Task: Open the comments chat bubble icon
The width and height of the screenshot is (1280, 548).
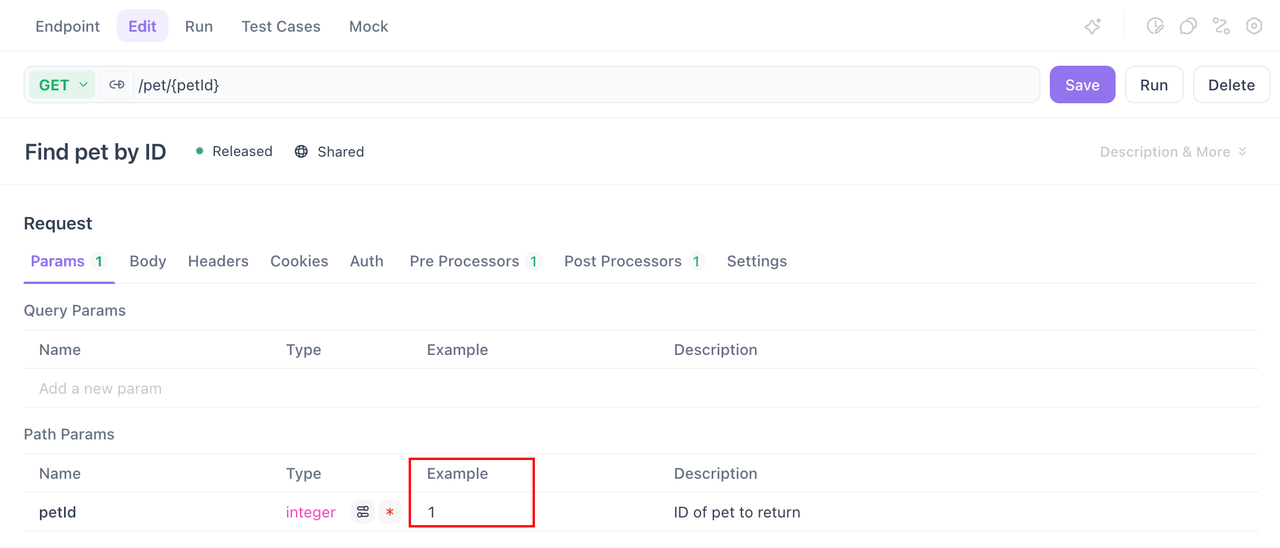Action: [1188, 27]
